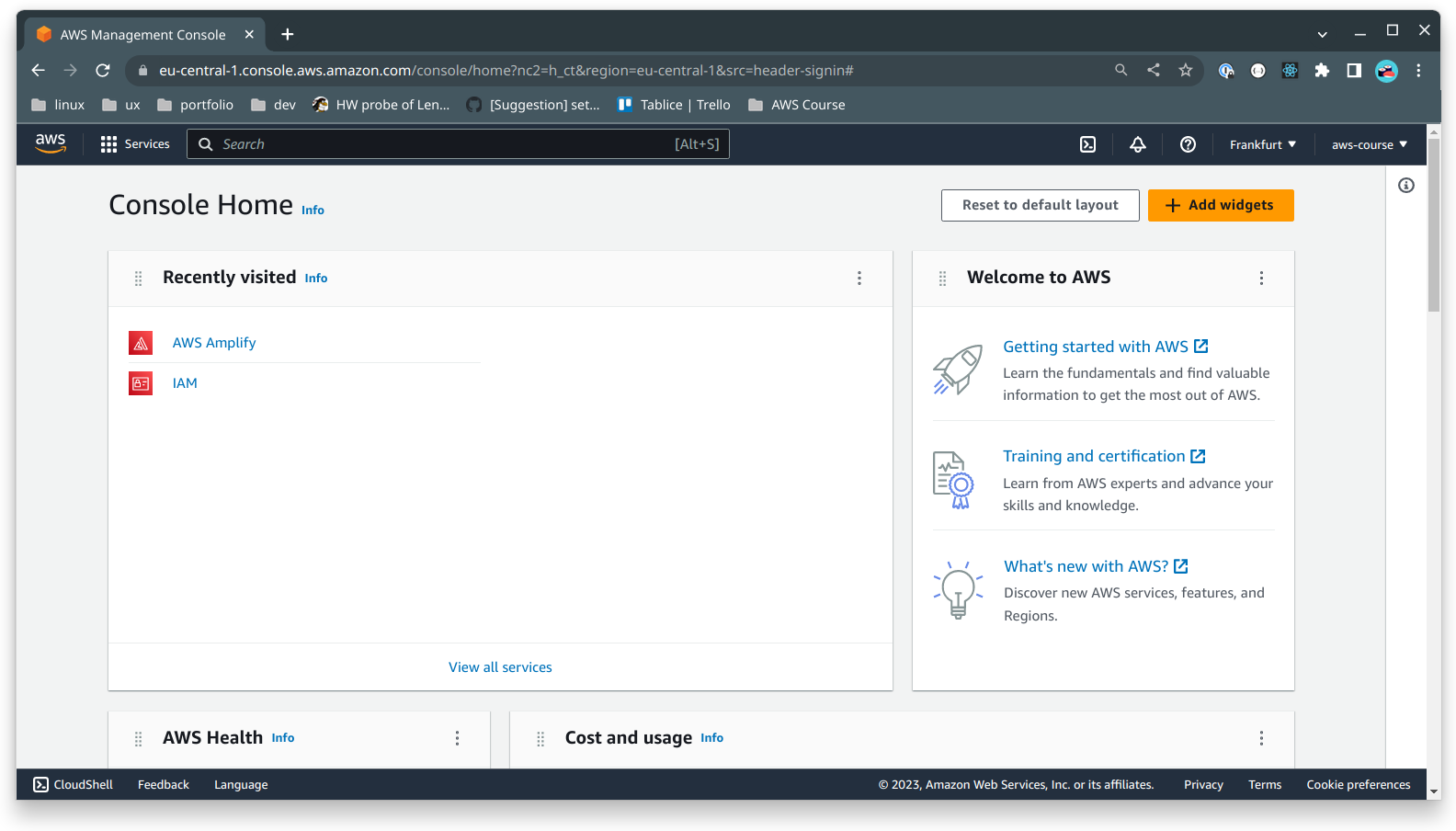Open a new browser tab

click(x=288, y=34)
